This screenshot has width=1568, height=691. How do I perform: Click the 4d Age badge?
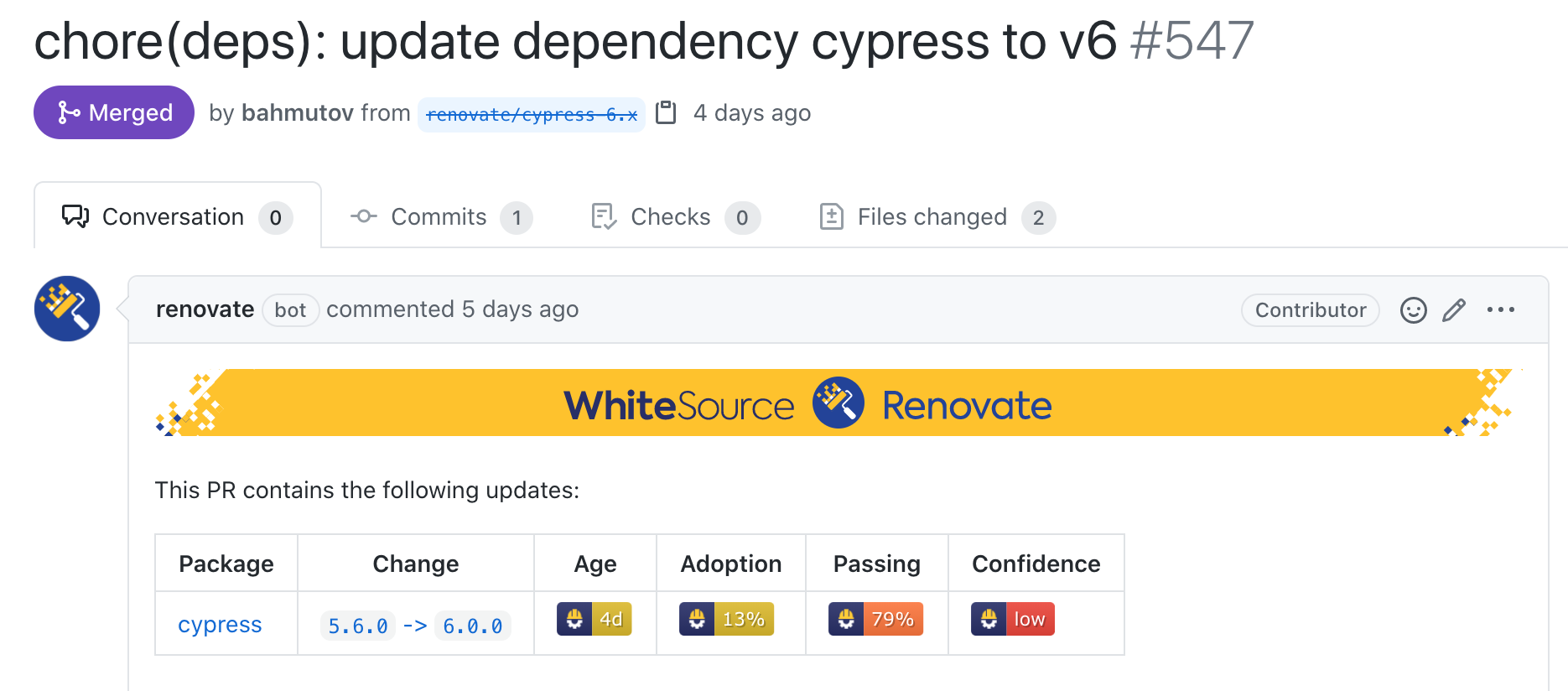tap(594, 619)
